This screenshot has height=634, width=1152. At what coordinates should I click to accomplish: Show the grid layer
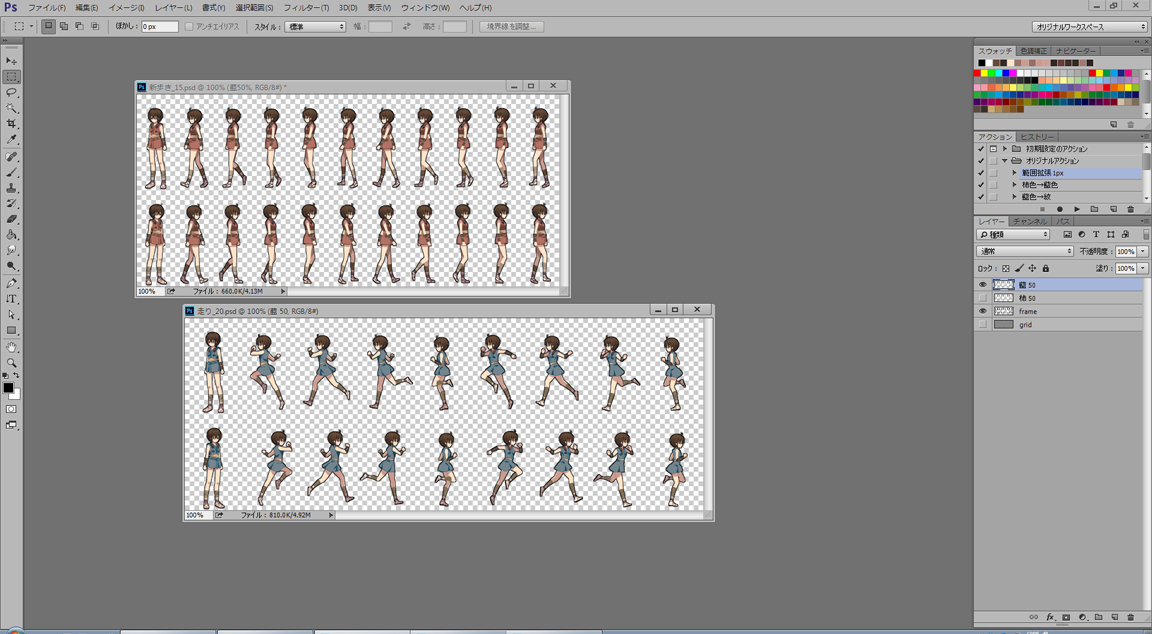tap(982, 324)
